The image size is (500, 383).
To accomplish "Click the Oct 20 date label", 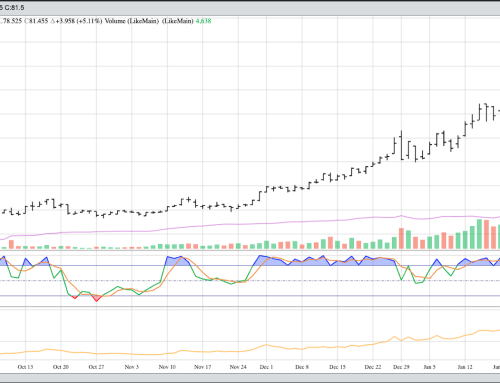I will click(x=61, y=367).
